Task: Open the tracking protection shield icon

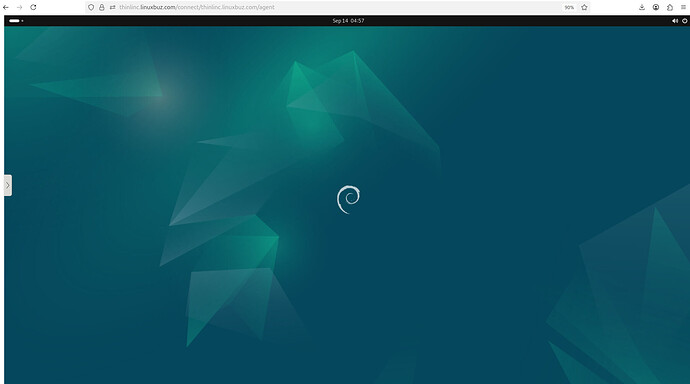Action: [91, 7]
